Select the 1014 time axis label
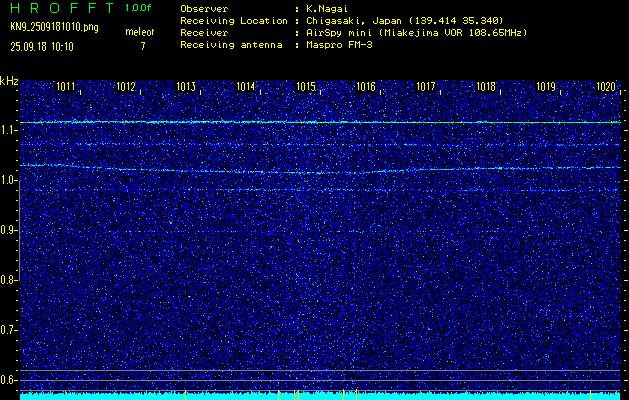This screenshot has height=400, width=629. point(246,86)
